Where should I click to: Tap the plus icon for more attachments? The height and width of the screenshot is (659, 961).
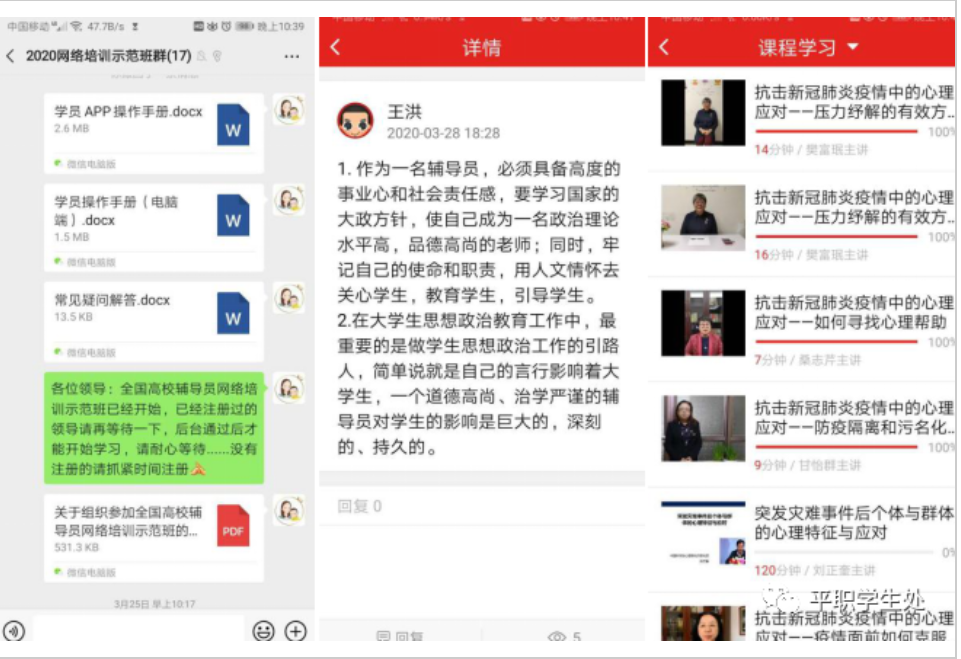point(296,631)
